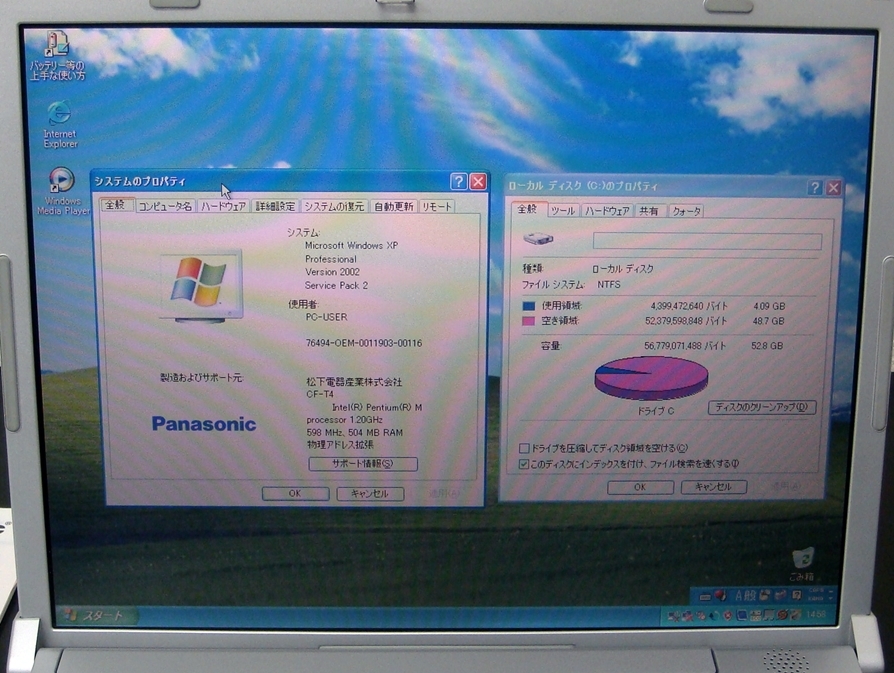
Task: Launch Internet Explorer from the desktop
Action: (x=60, y=124)
